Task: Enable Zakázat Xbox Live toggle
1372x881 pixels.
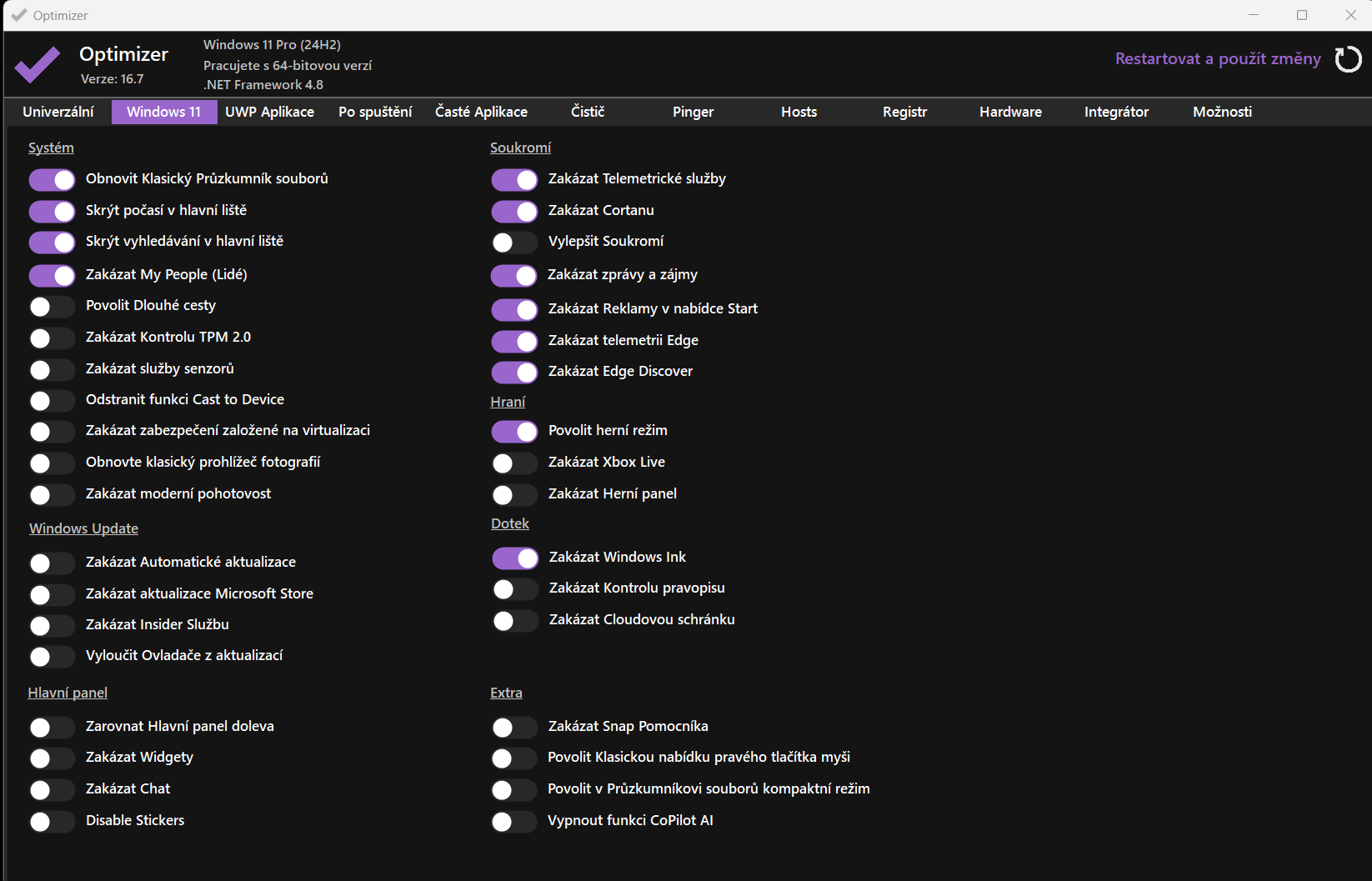Action: click(514, 463)
